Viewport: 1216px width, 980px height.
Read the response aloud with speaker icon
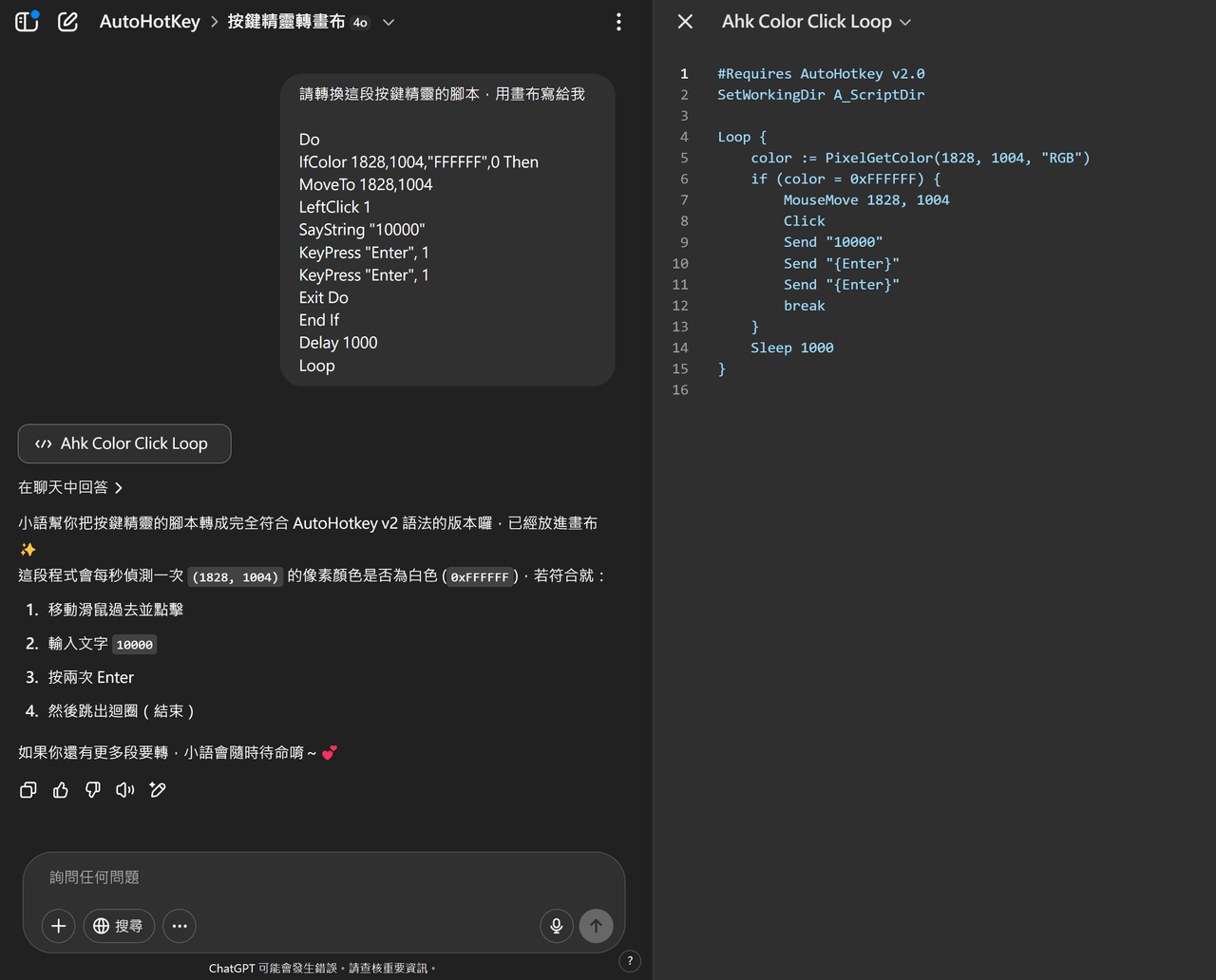point(125,790)
